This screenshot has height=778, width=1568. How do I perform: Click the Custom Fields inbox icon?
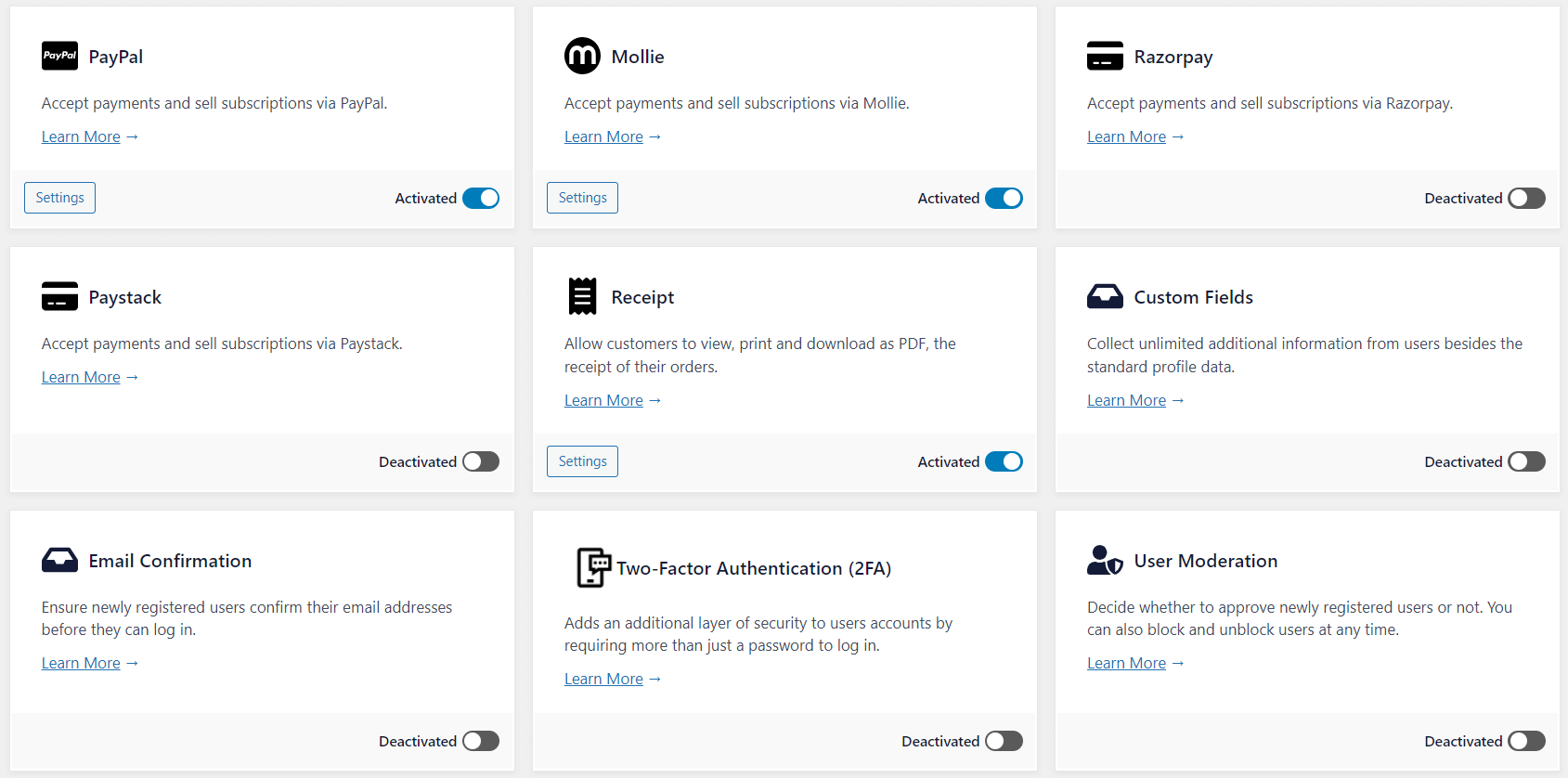(x=1105, y=296)
